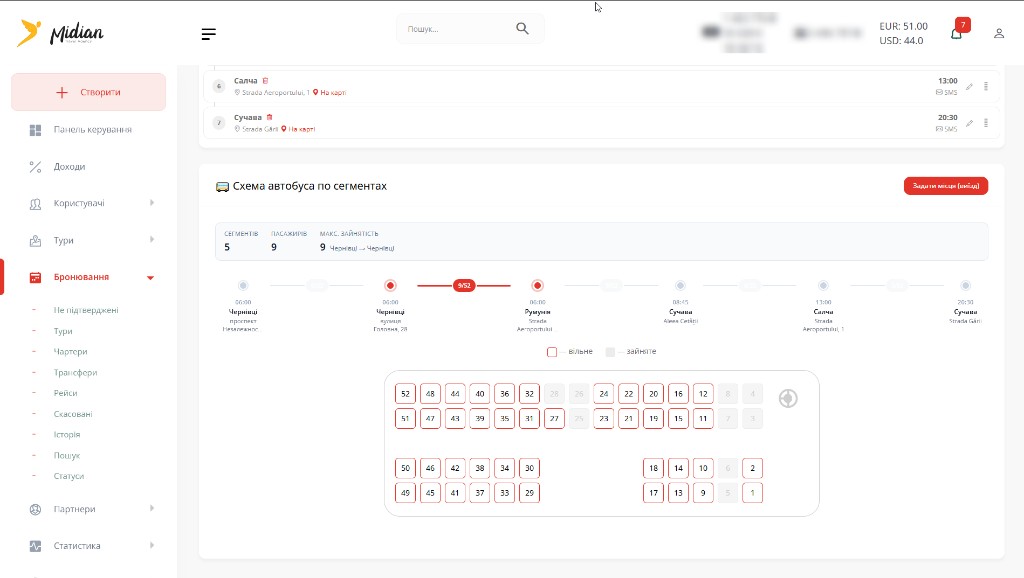The width and height of the screenshot is (1024, 578).
Task: Open the notifications bell icon
Action: 956,34
